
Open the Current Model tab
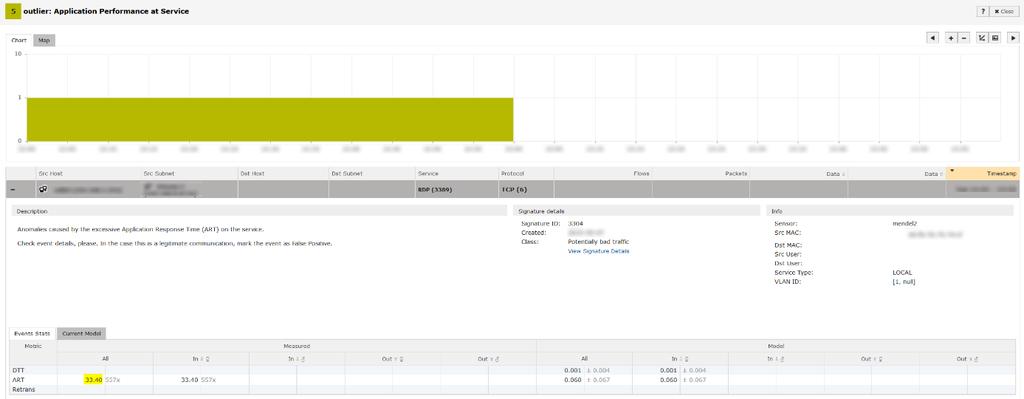82,333
